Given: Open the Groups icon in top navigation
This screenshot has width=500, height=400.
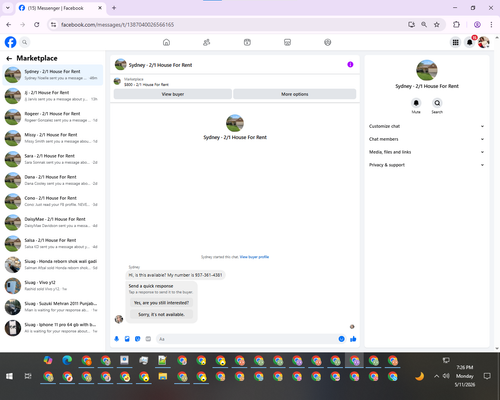Looking at the screenshot, I should (x=328, y=42).
